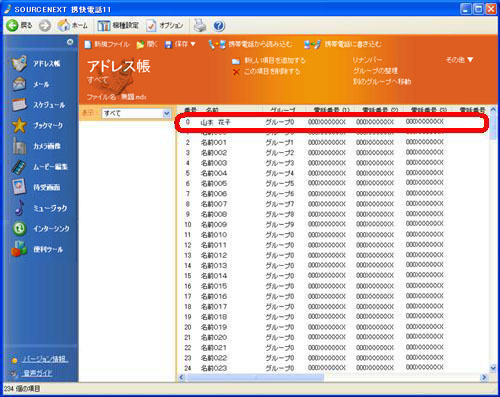The width and height of the screenshot is (500, 397).
Task: Click 携帯電話に書き込む write to phone
Action: [x=343, y=44]
